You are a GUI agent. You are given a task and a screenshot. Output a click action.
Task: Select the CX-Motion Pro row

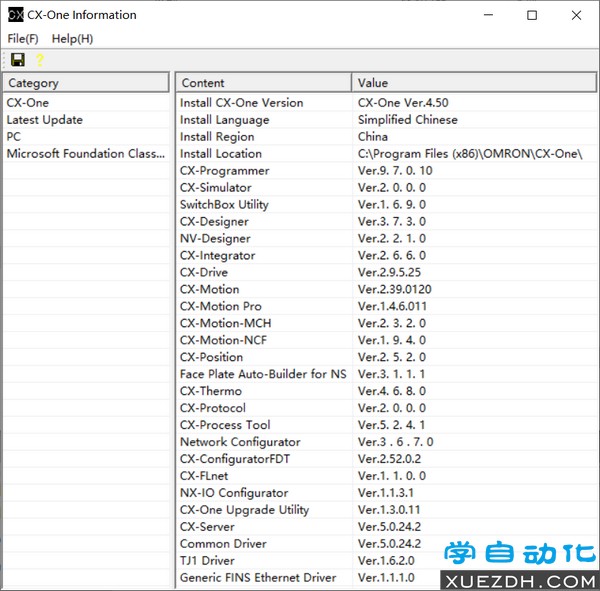(386, 306)
